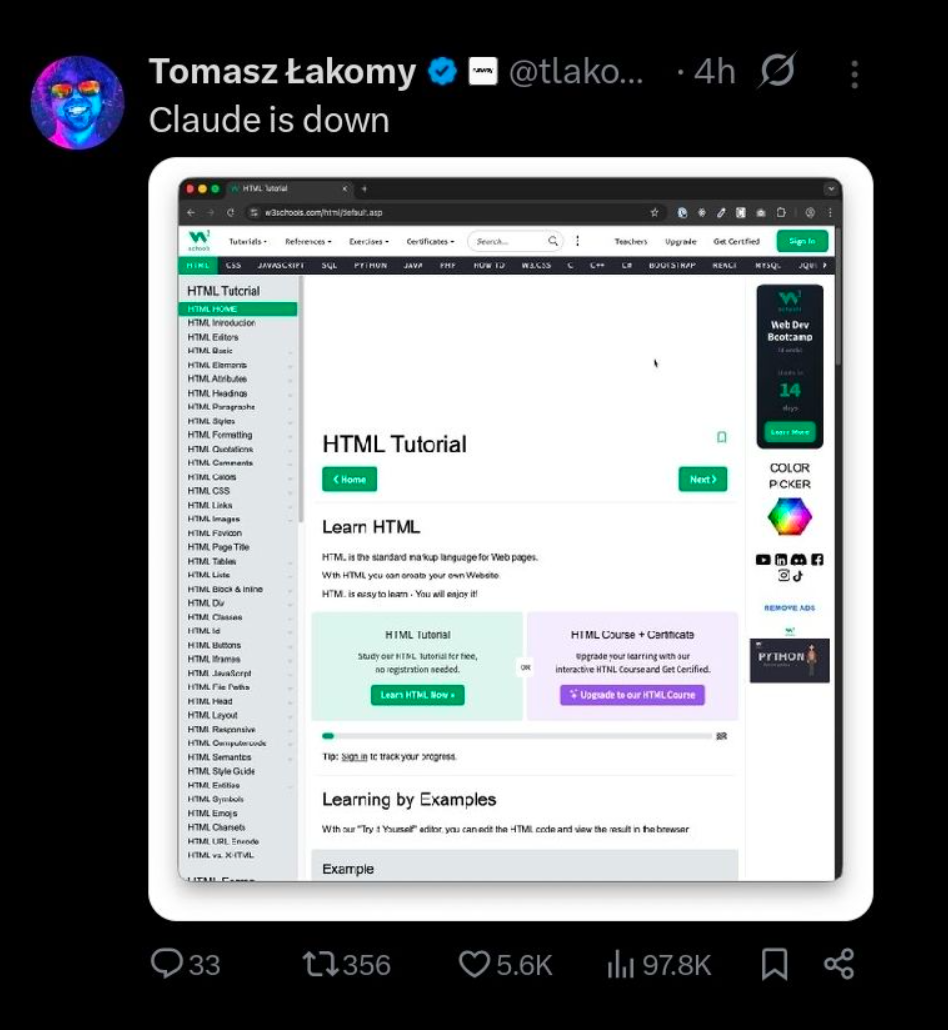Open HTML Introduction in the sidebar
The width and height of the screenshot is (948, 1030).
[221, 323]
